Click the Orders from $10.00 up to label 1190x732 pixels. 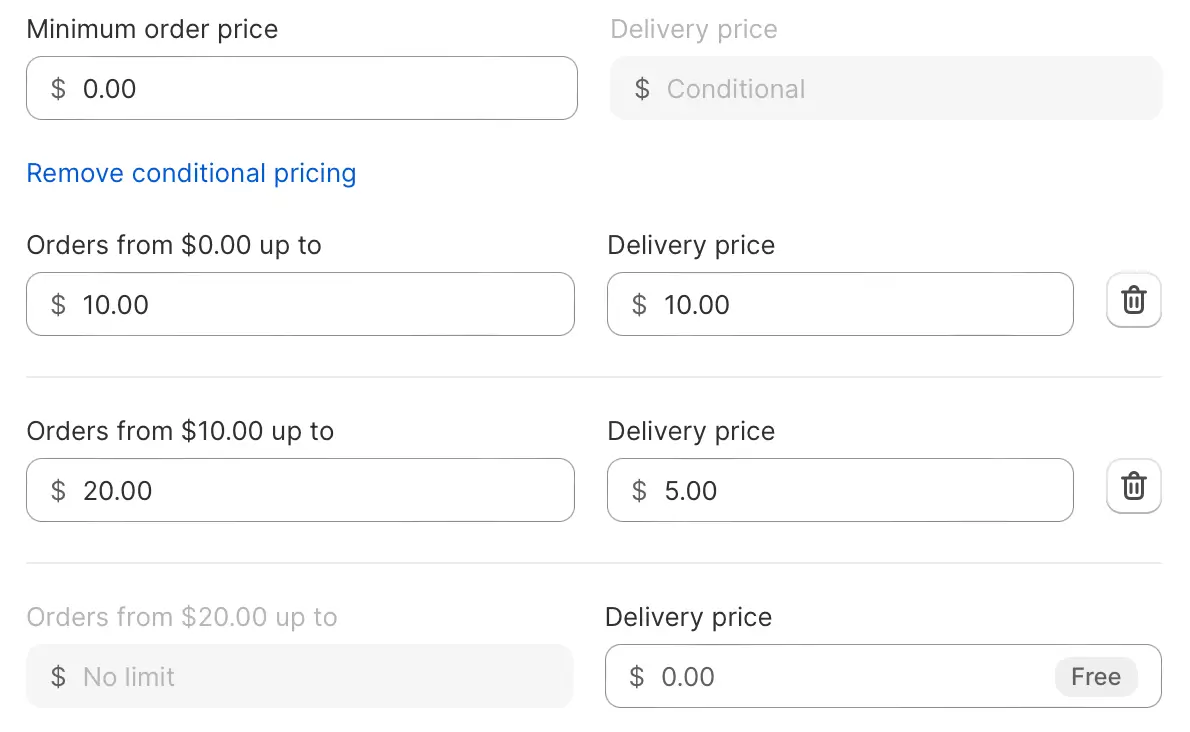point(180,431)
